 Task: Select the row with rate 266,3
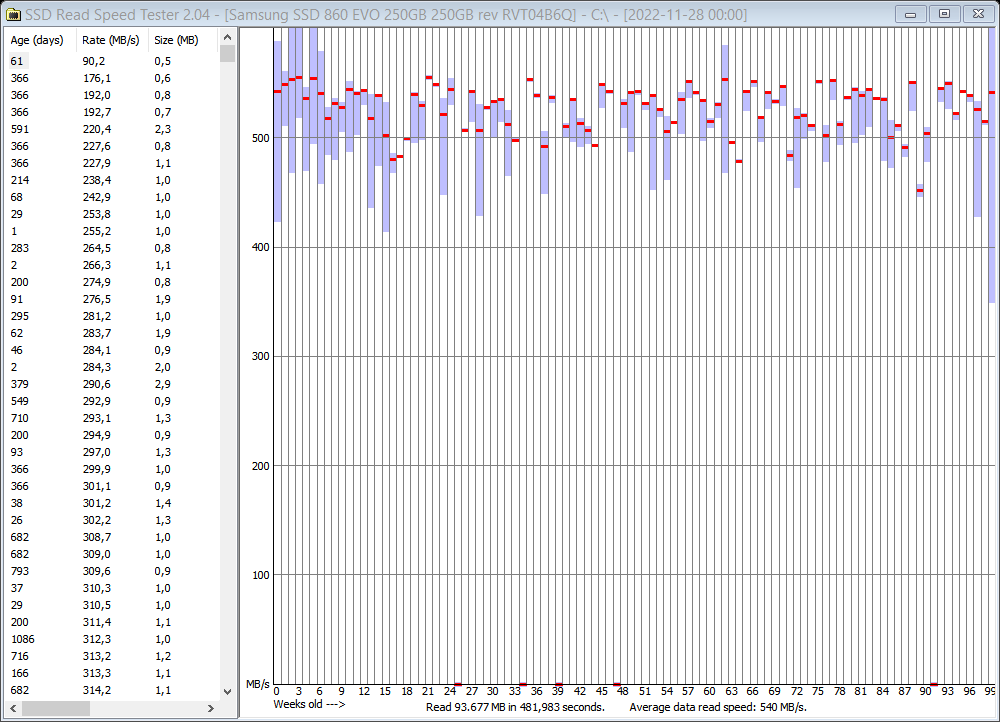[x=112, y=265]
